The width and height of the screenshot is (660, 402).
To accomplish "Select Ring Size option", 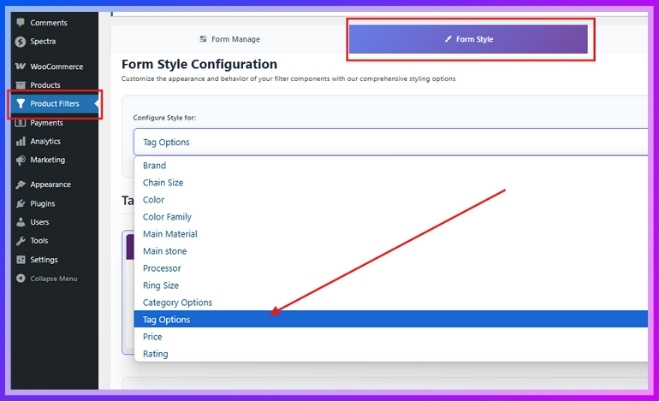I will tap(391, 285).
